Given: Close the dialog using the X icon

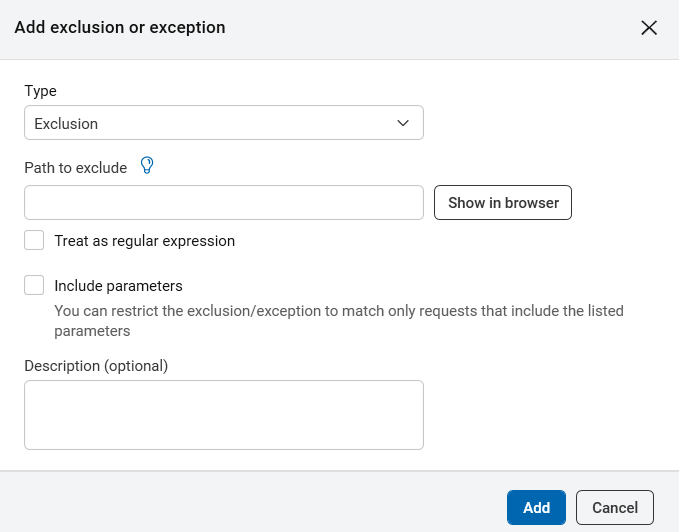Looking at the screenshot, I should point(649,28).
